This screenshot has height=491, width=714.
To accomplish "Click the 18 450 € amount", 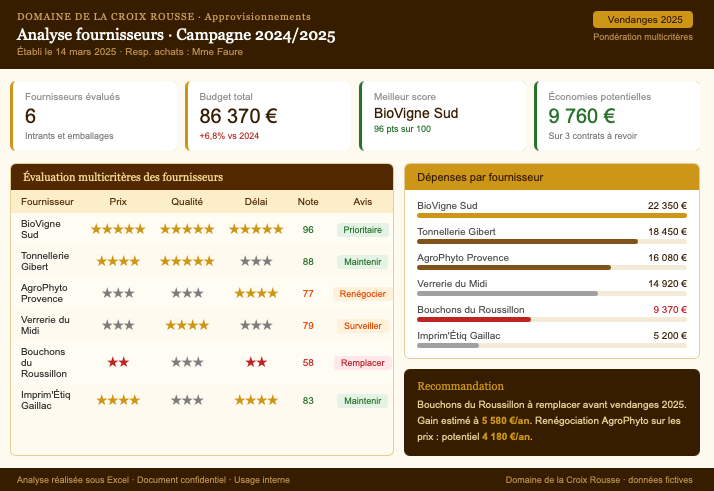I will pyautogui.click(x=667, y=231).
